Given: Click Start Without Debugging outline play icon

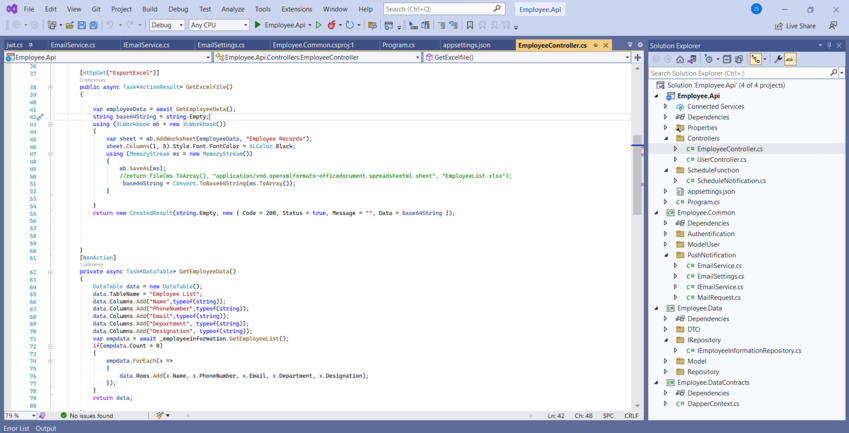Looking at the screenshot, I should click(x=318, y=25).
